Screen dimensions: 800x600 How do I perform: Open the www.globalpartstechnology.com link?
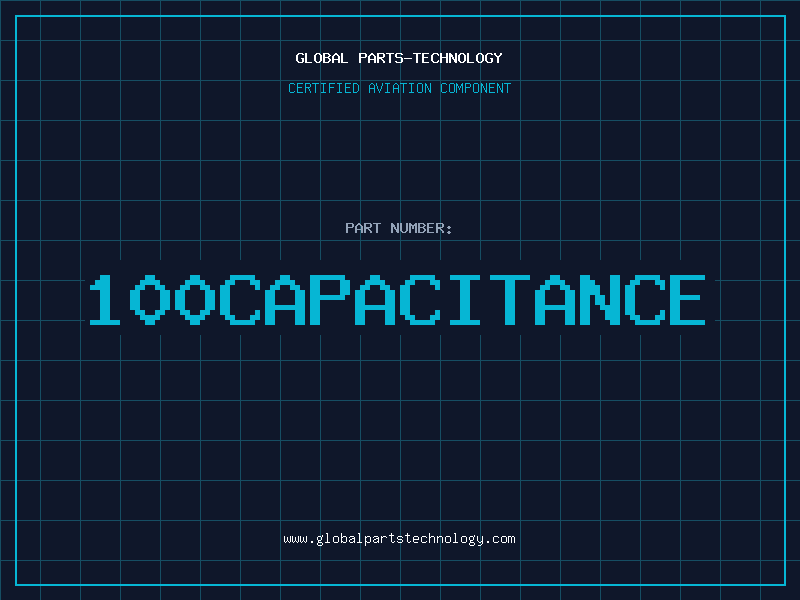point(399,539)
